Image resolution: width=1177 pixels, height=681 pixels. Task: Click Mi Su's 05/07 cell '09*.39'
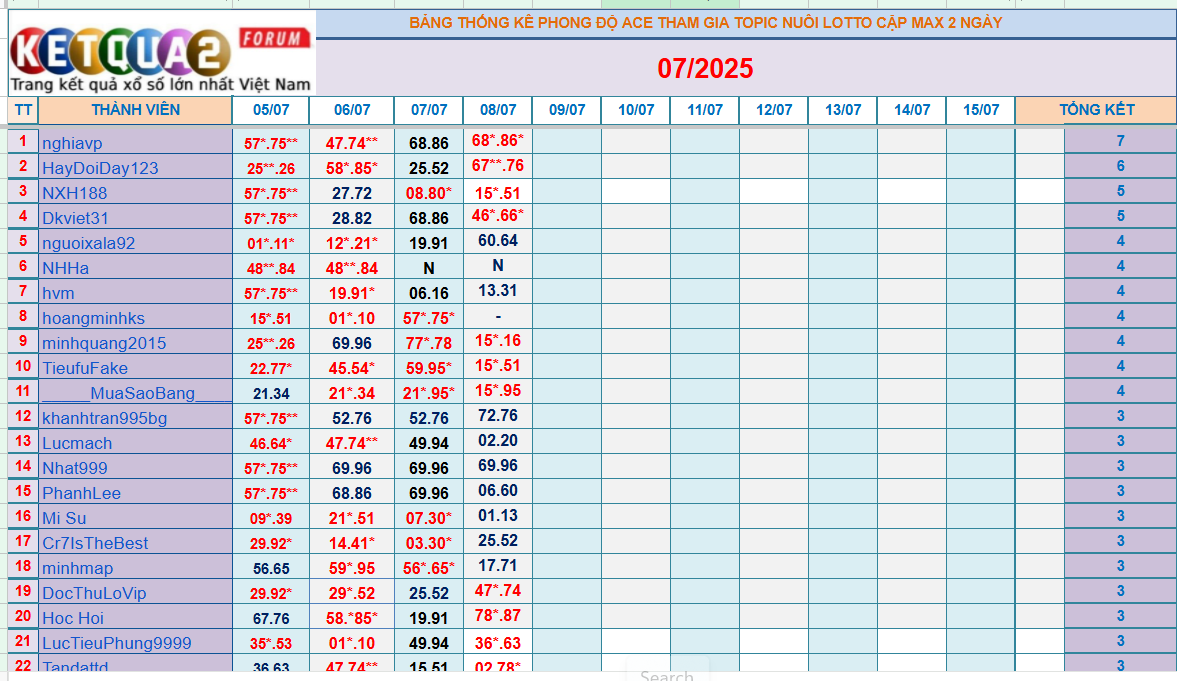click(x=271, y=518)
